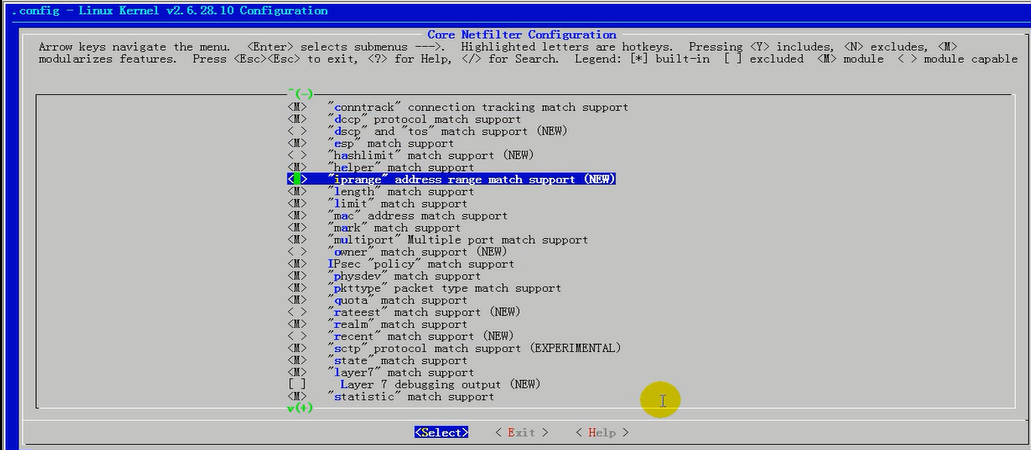This screenshot has height=450, width=1031.
Task: Toggle the "esp" match support marker
Action: coord(297,143)
